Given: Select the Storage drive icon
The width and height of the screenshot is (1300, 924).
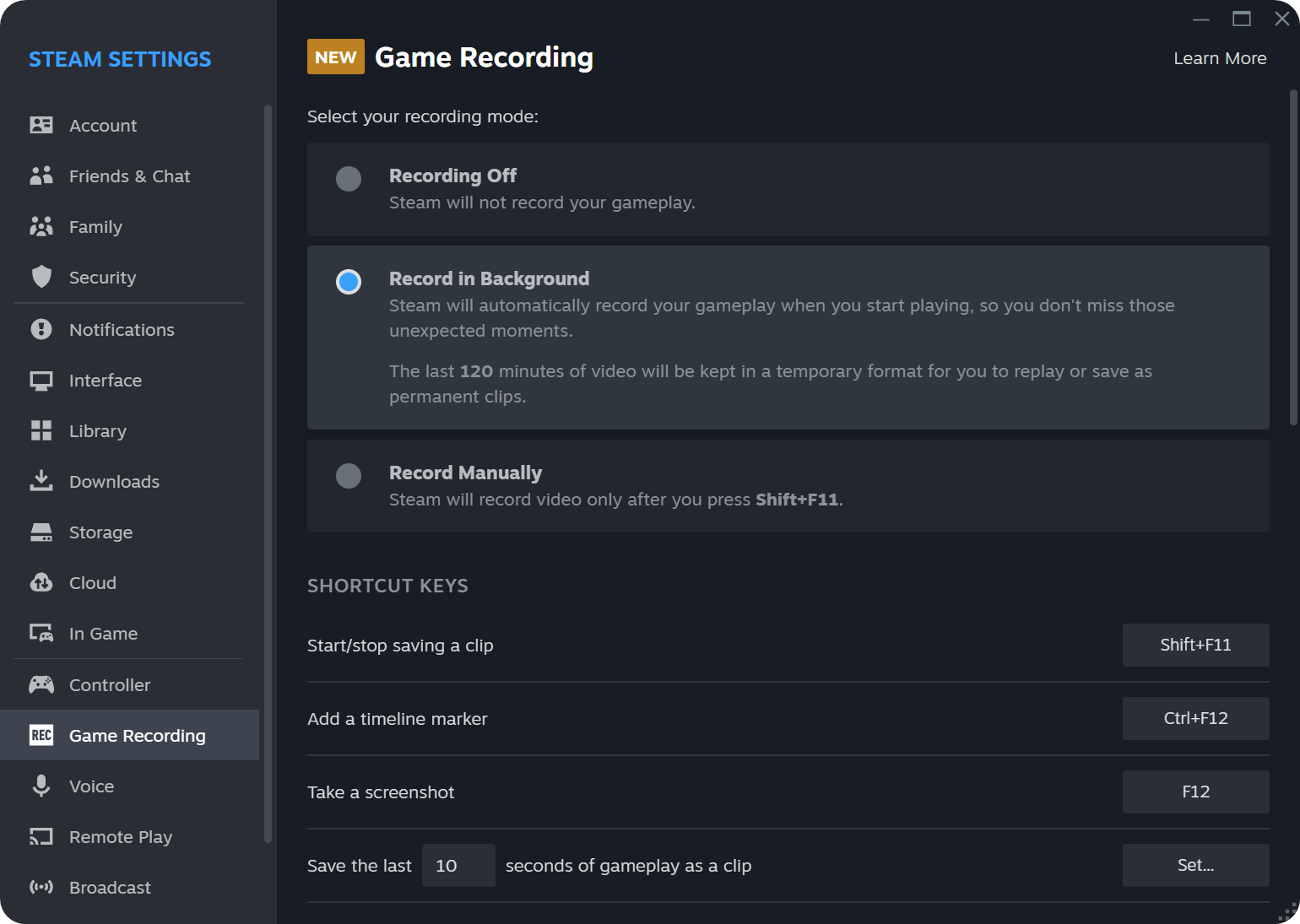Looking at the screenshot, I should point(41,532).
